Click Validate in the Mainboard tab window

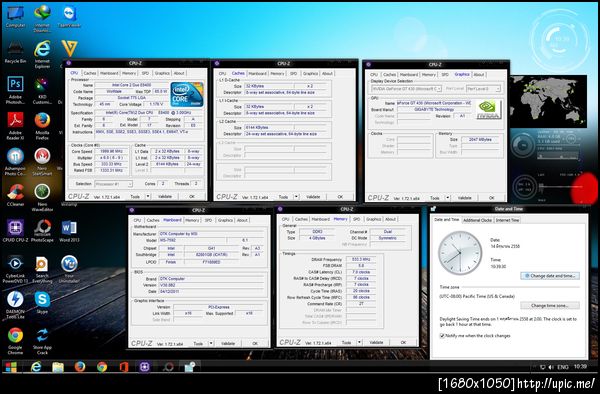tap(228, 344)
